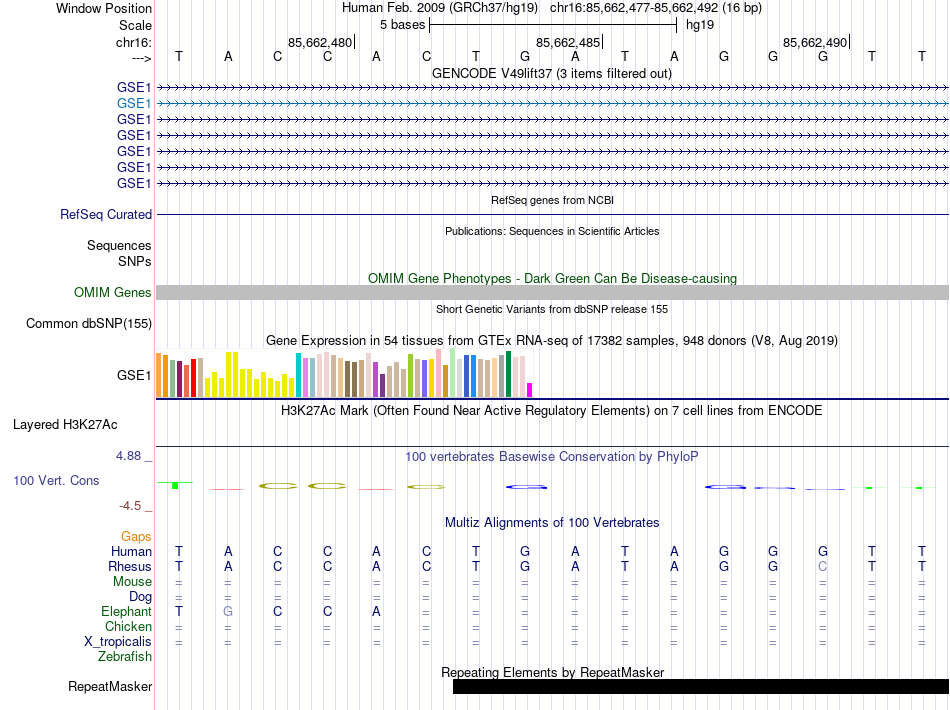
Task: Select the Zebrafish species label
Action: (x=125, y=657)
